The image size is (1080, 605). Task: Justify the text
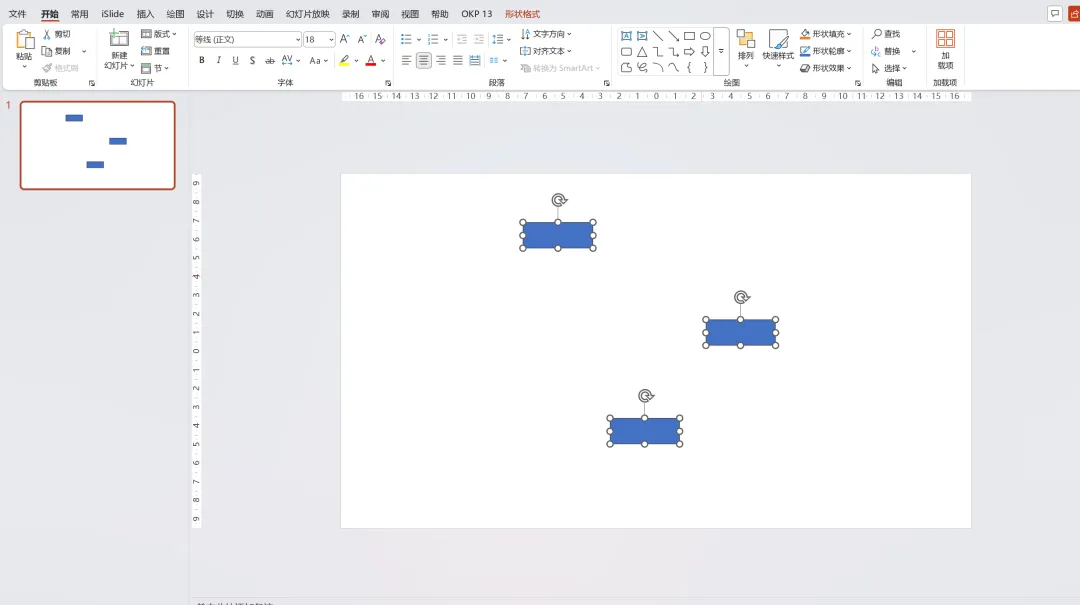(x=458, y=61)
